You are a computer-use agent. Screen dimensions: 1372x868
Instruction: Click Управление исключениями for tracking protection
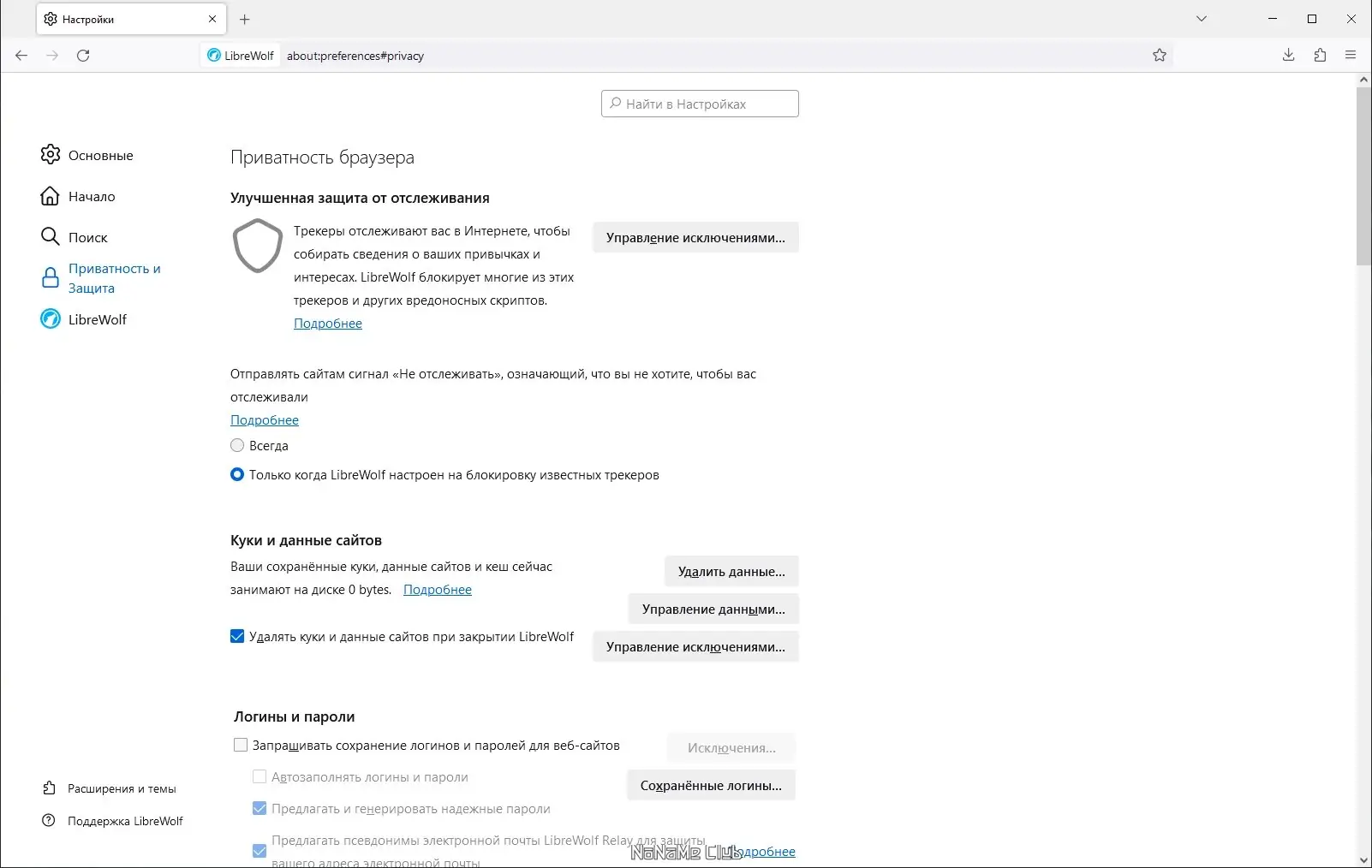[x=695, y=238]
